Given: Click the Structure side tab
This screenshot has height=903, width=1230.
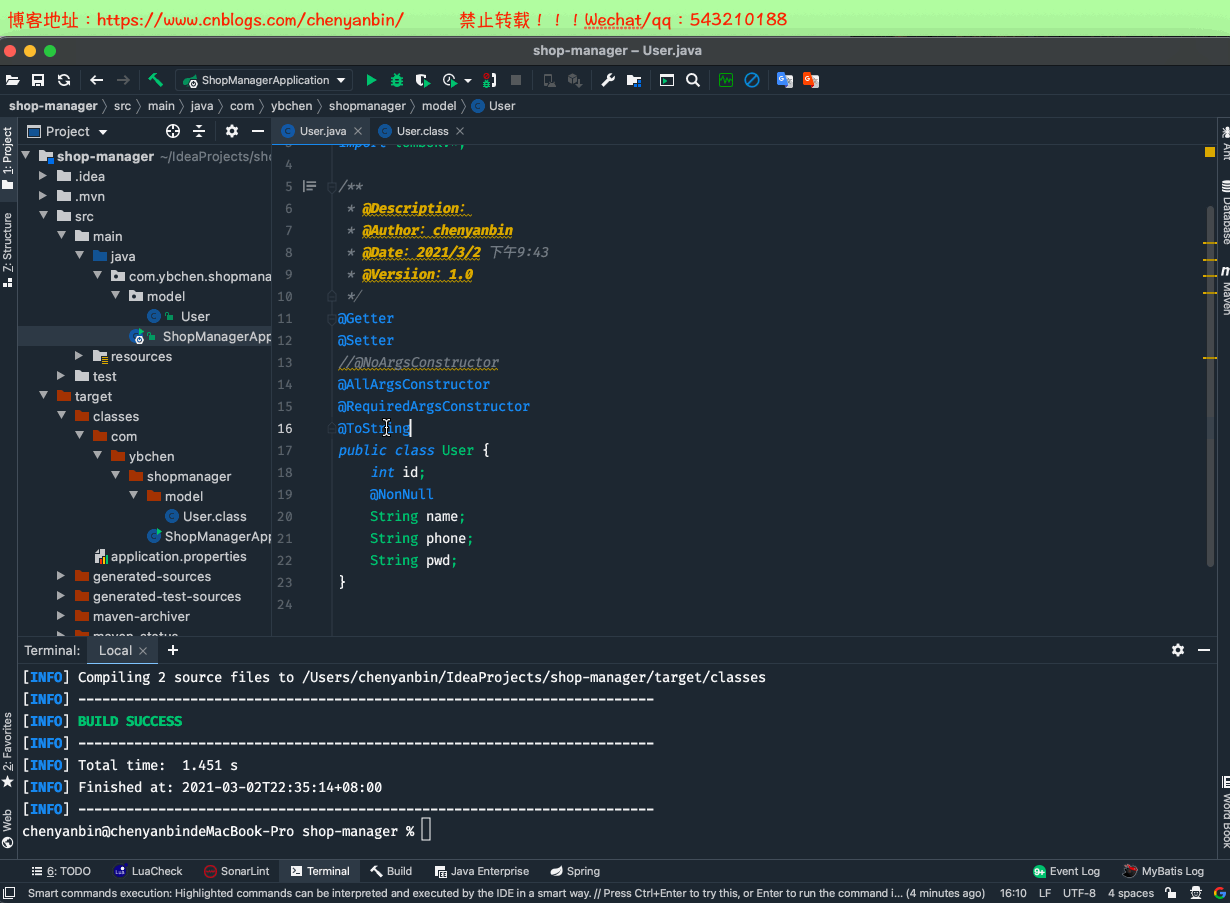Looking at the screenshot, I should 8,250.
